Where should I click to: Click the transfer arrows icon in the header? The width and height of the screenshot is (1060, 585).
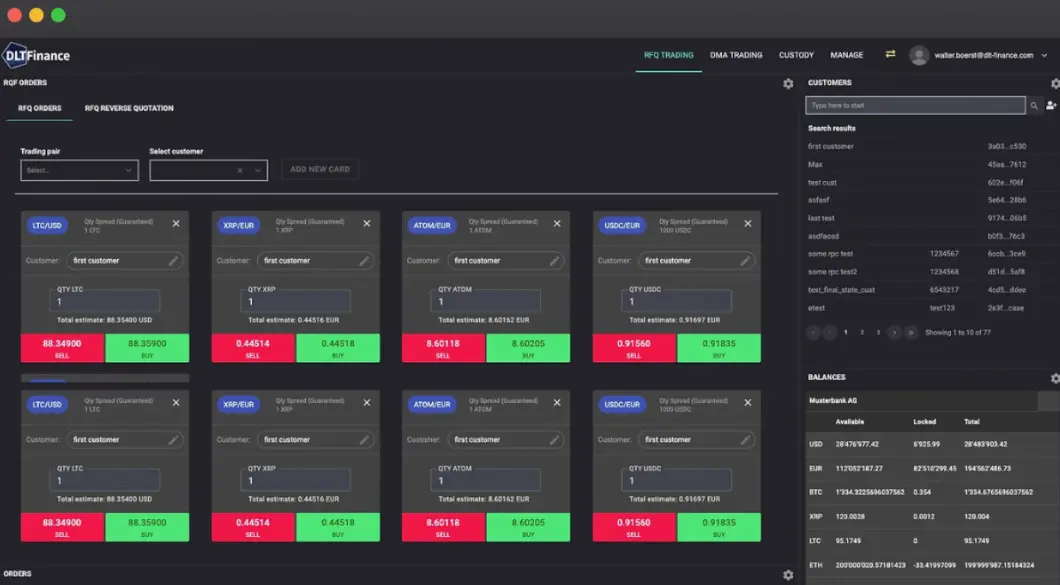click(889, 55)
